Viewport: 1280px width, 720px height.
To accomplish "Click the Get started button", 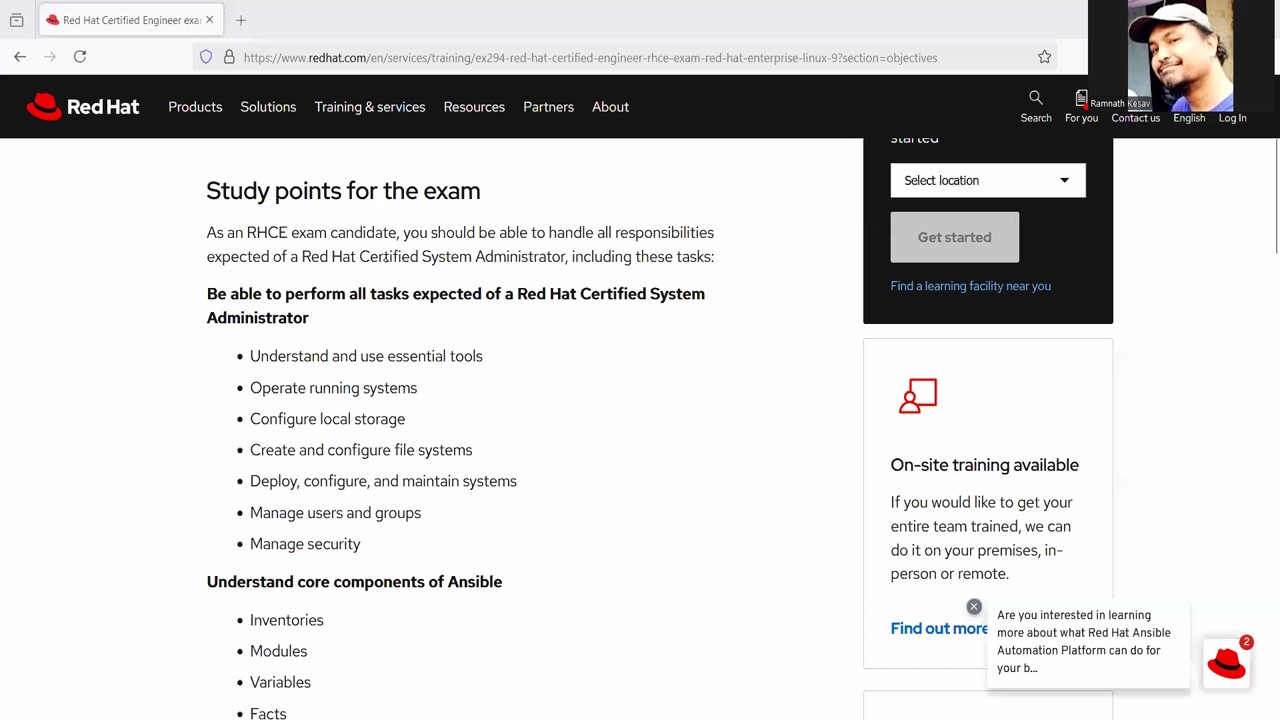I will point(955,237).
